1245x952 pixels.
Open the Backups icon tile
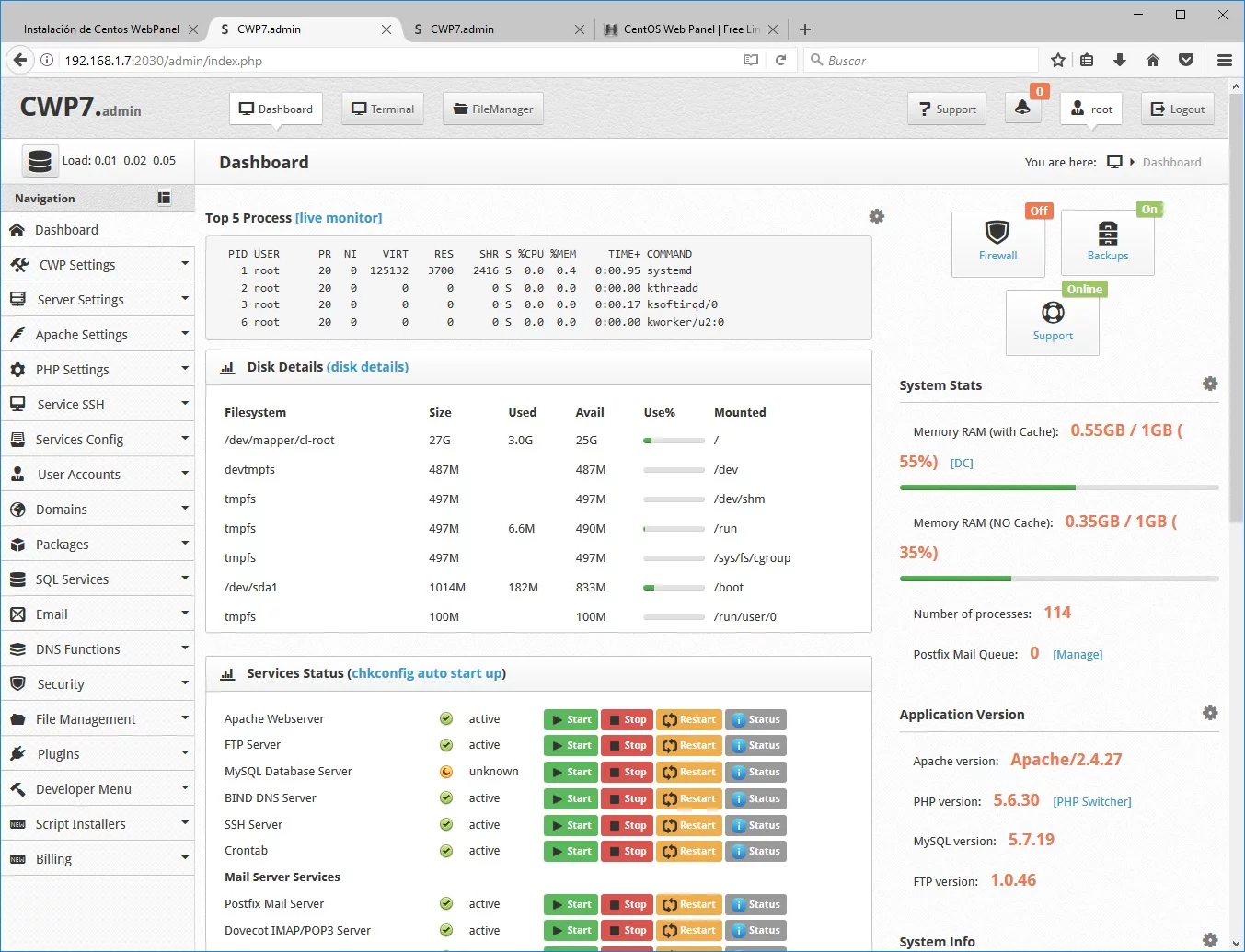point(1107,243)
